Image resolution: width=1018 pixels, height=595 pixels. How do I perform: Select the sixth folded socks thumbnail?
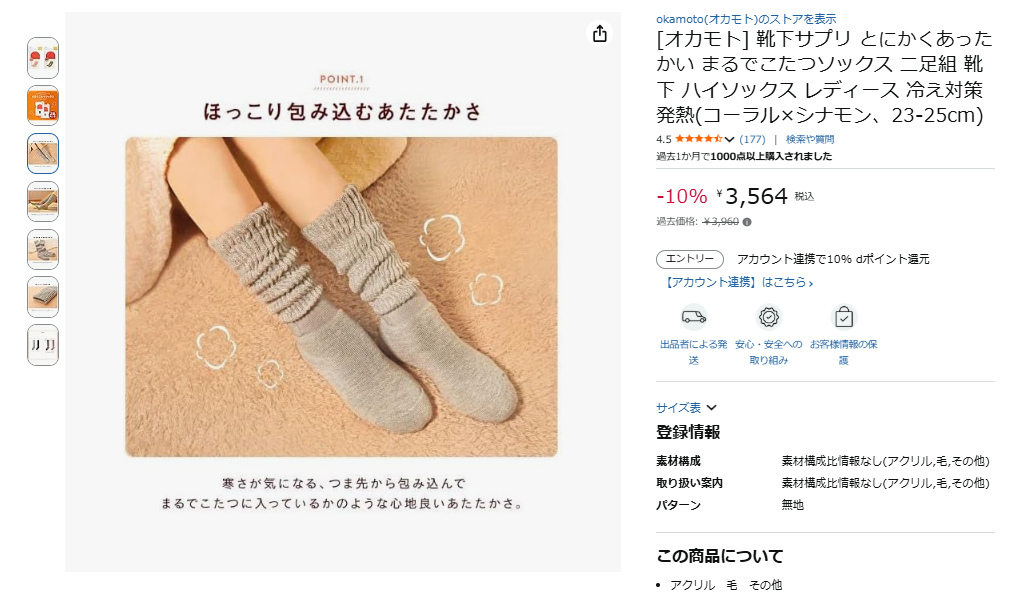tap(43, 297)
